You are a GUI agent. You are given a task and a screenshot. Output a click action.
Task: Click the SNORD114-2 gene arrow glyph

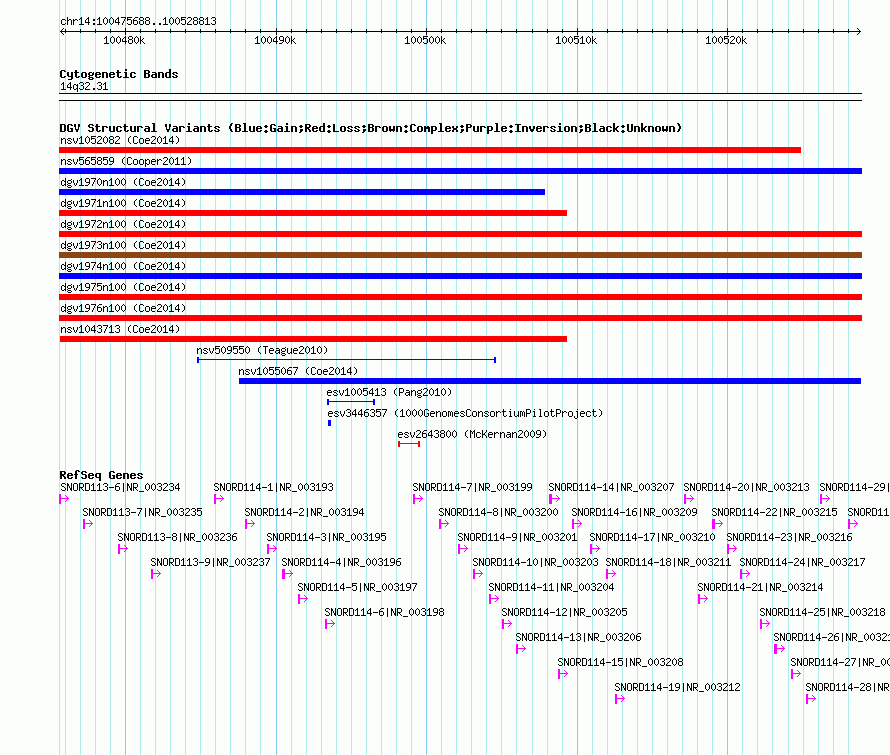click(250, 524)
